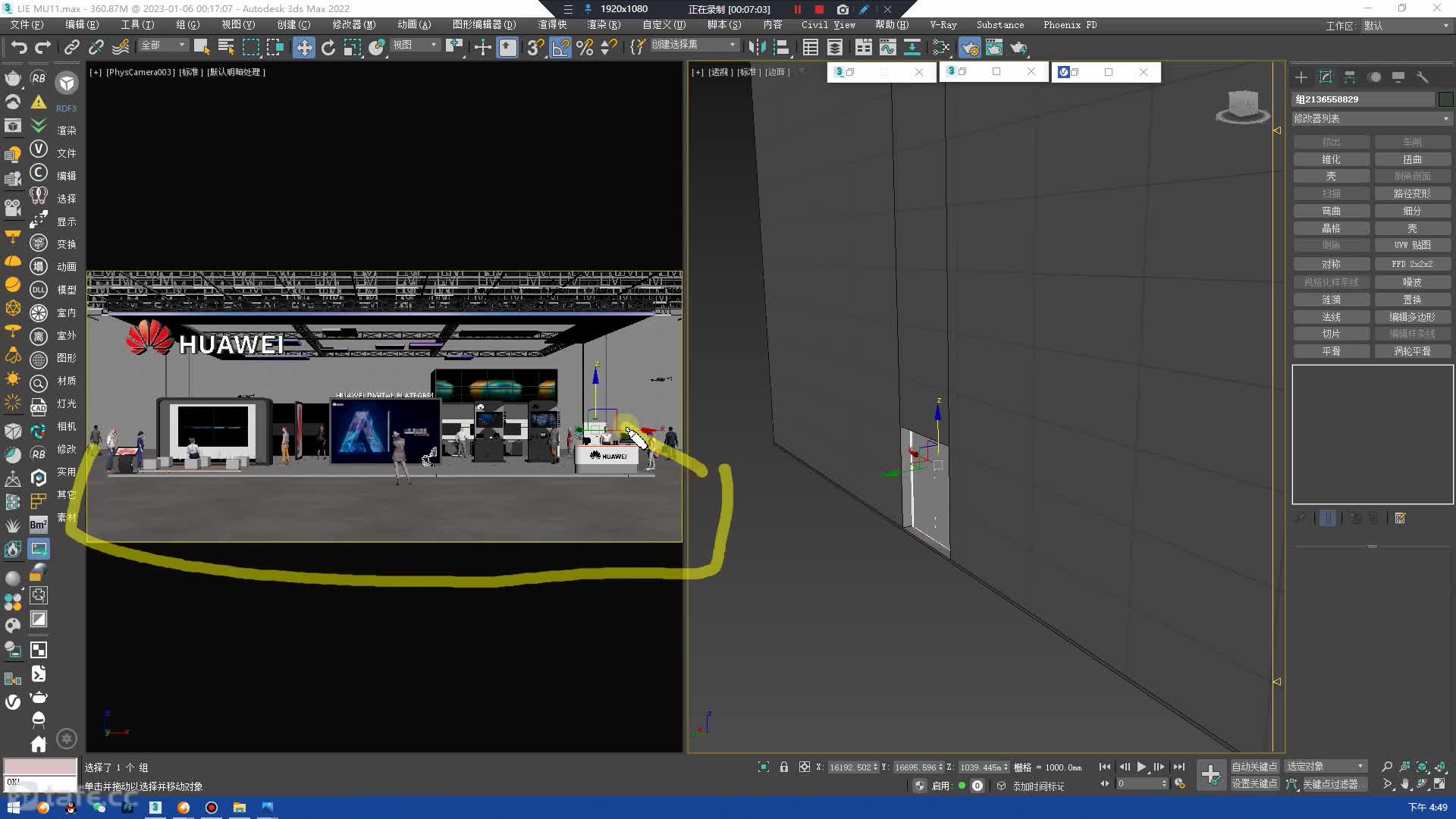
Task: Toggle the Selection Lock padlock
Action: click(x=784, y=767)
